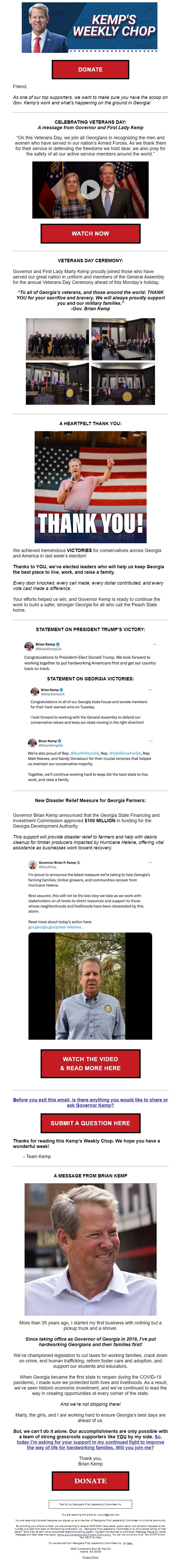181x1568 pixels.
Task: Open the 'ask Governor Kemp' question link
Action: click(x=90, y=1102)
